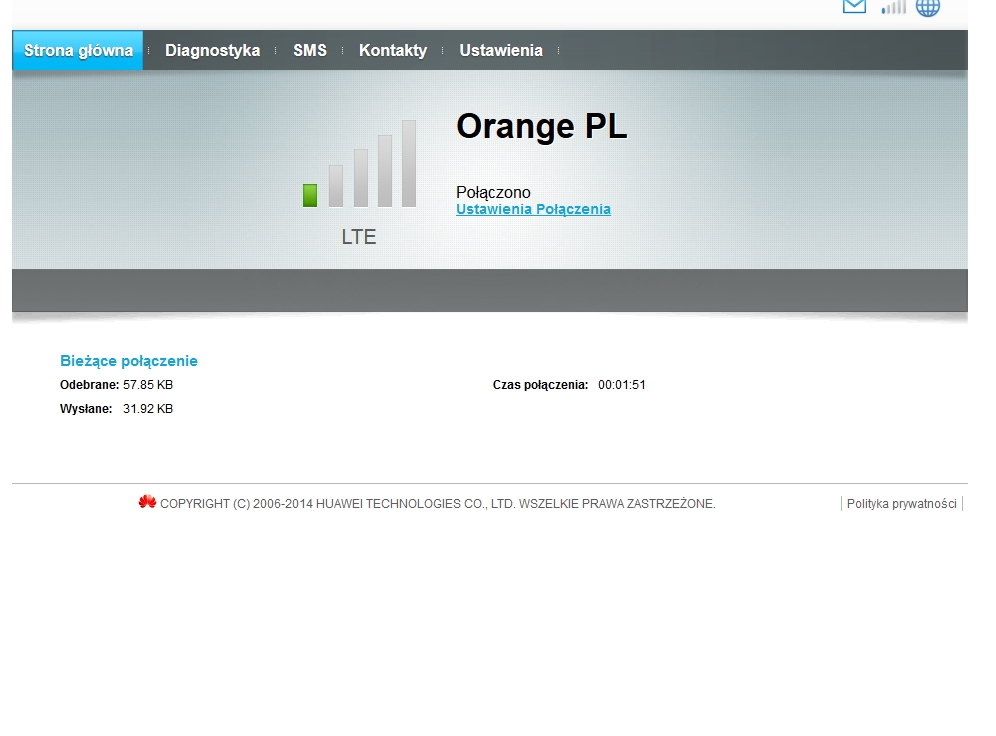Go to the SMS tab
The image size is (996, 736).
[310, 50]
